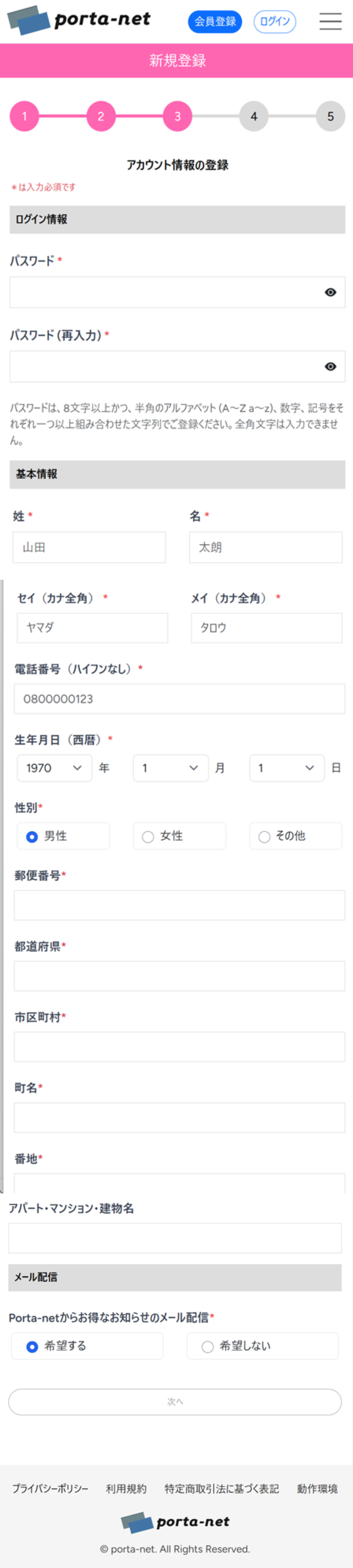Click the ログイン header button
353x1568 pixels.
pyautogui.click(x=274, y=21)
